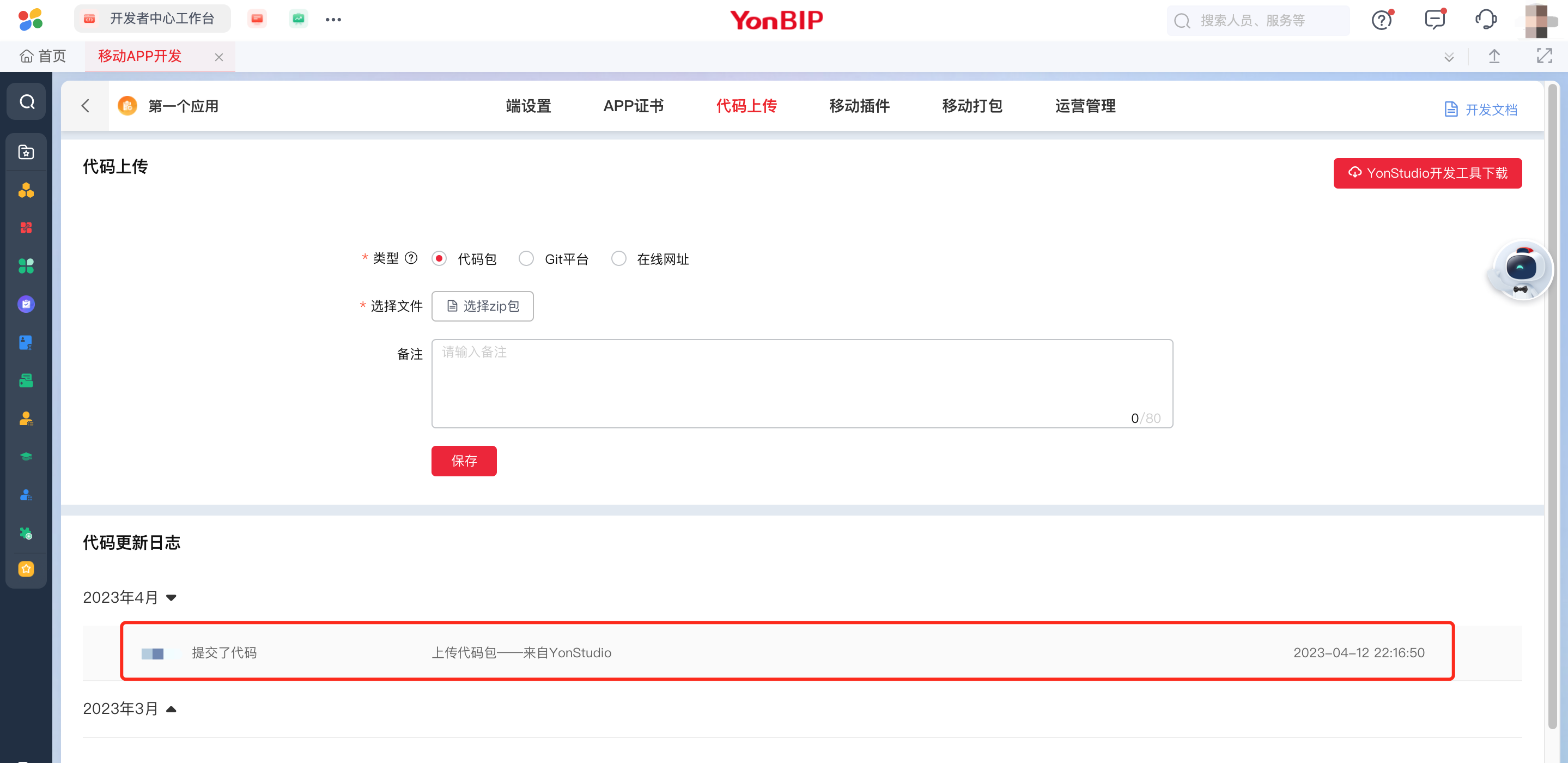The width and height of the screenshot is (1568, 763).
Task: Expand the 2023年3月 log section
Action: 171,709
